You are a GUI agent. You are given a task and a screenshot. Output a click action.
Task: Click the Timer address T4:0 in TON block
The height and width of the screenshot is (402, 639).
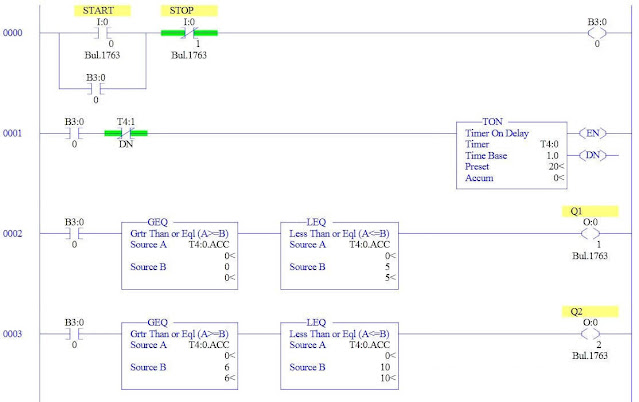(549, 144)
